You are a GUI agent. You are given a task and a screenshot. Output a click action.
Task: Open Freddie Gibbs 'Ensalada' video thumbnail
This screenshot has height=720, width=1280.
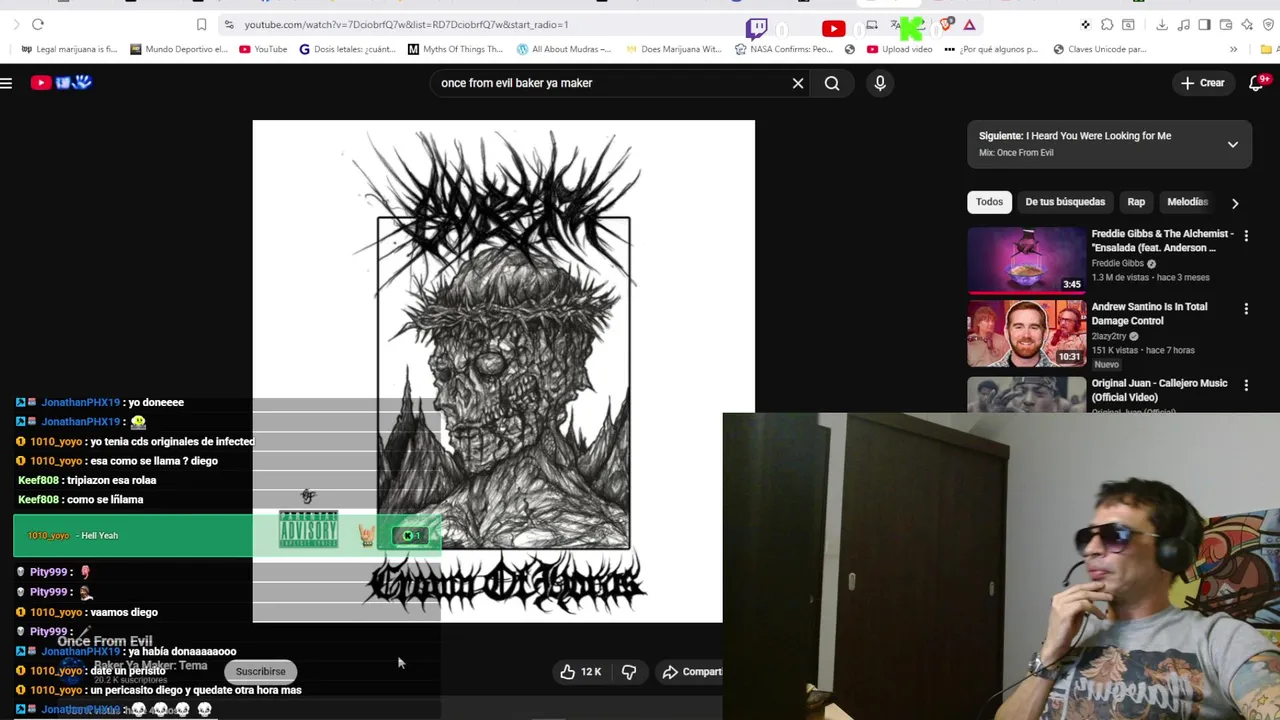click(1026, 260)
